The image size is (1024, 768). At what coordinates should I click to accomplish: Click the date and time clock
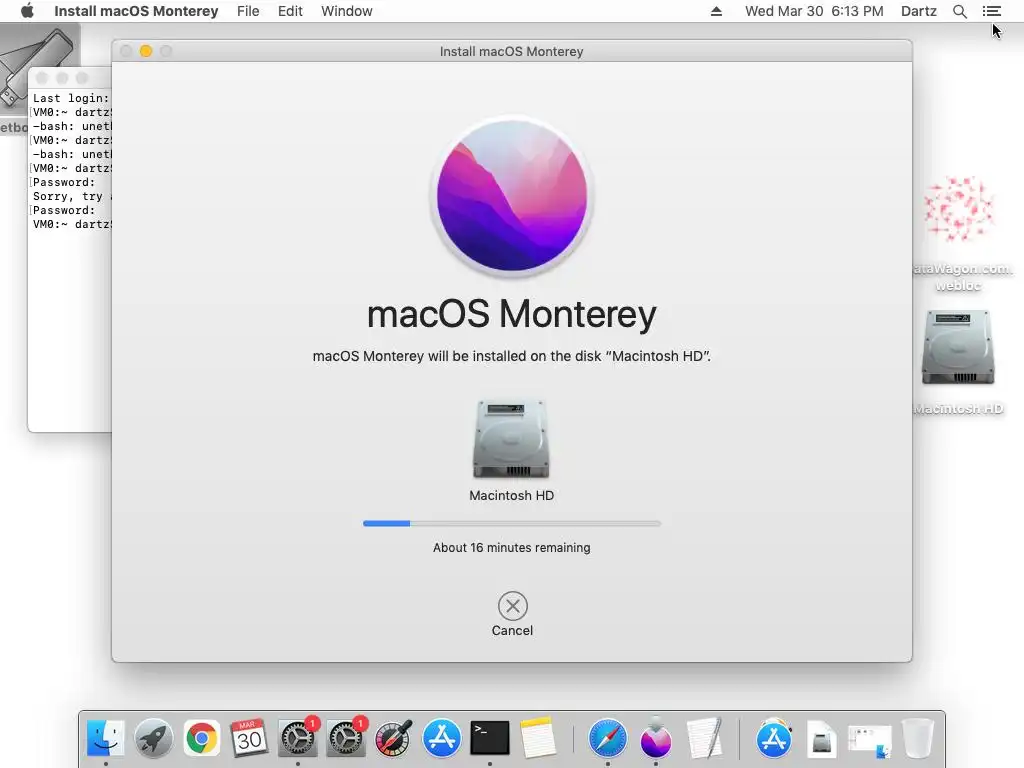[814, 11]
